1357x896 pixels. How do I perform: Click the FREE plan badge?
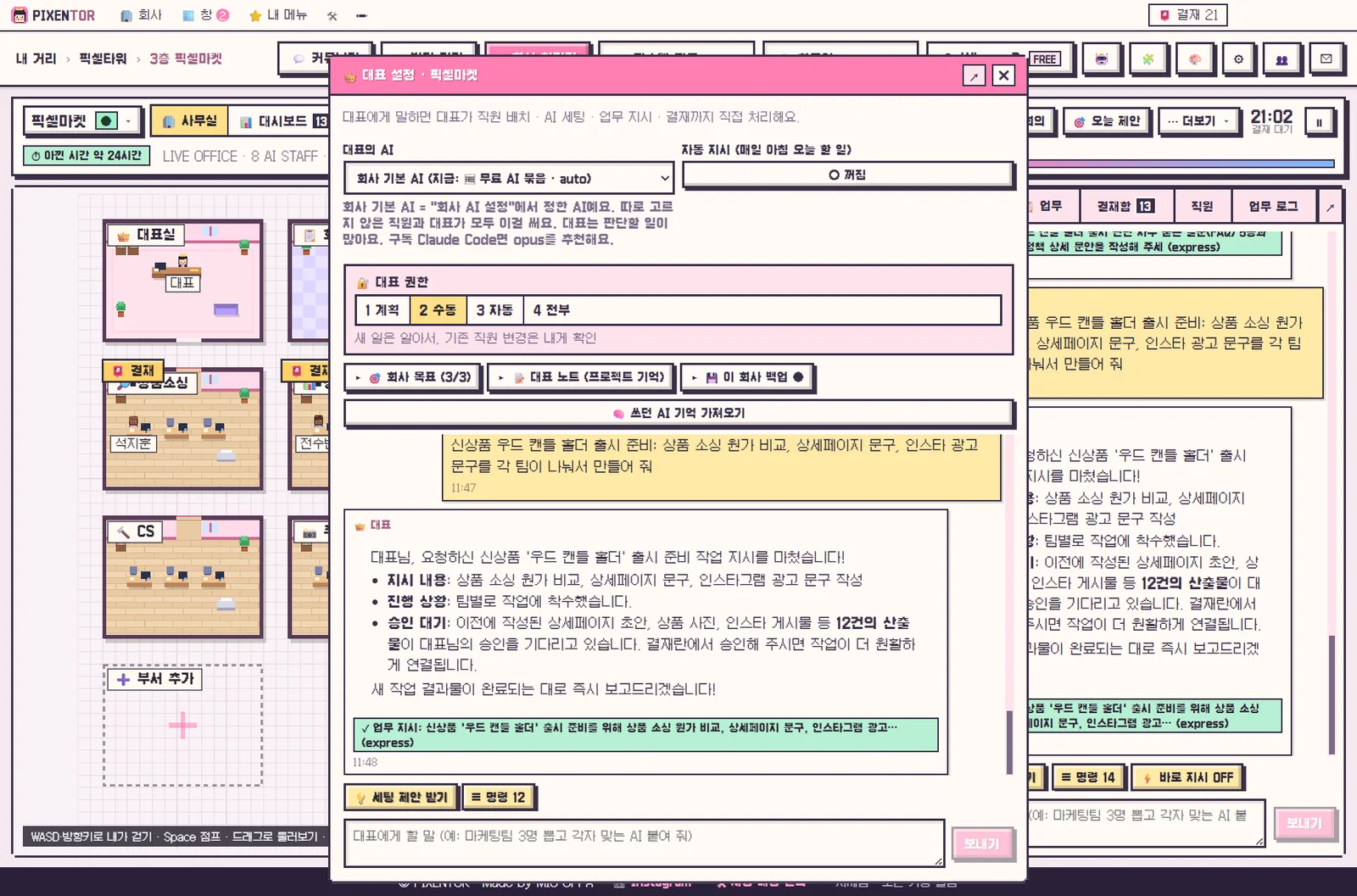click(x=1044, y=59)
